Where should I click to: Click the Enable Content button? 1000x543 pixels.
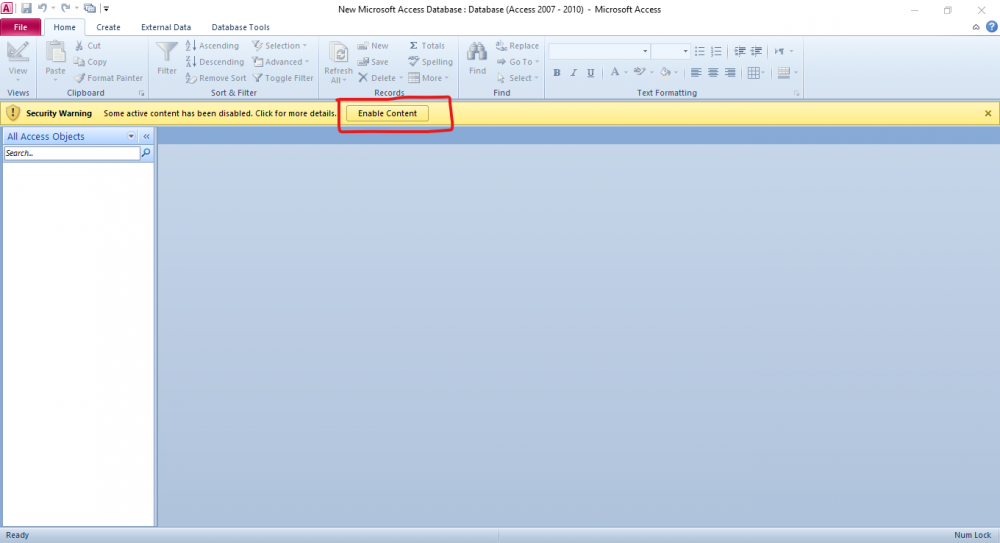[387, 114]
